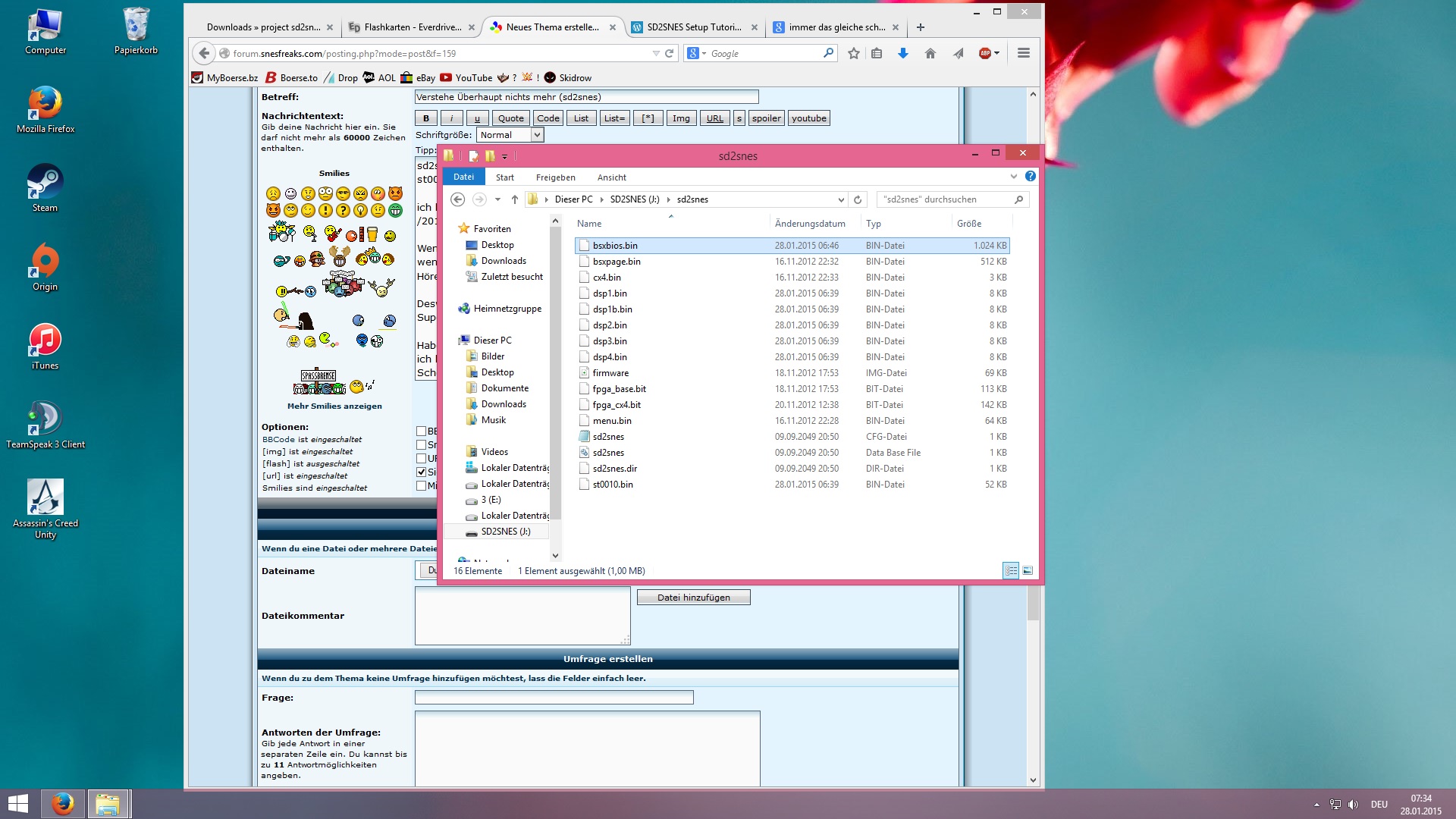
Task: Expand the Explorer ribbon chevron
Action: point(1013,176)
